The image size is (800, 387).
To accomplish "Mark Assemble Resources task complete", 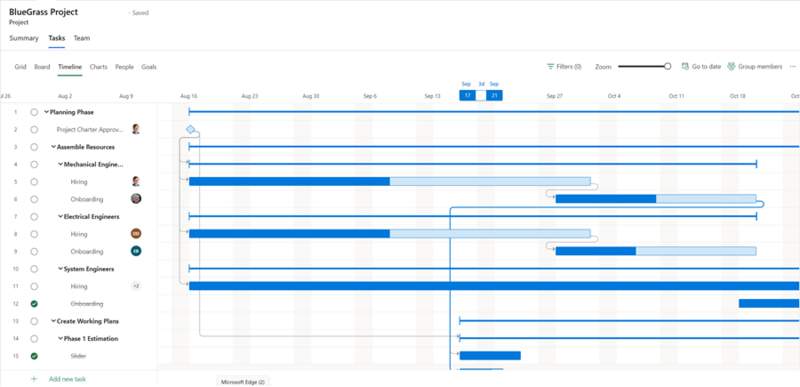I will point(34,147).
